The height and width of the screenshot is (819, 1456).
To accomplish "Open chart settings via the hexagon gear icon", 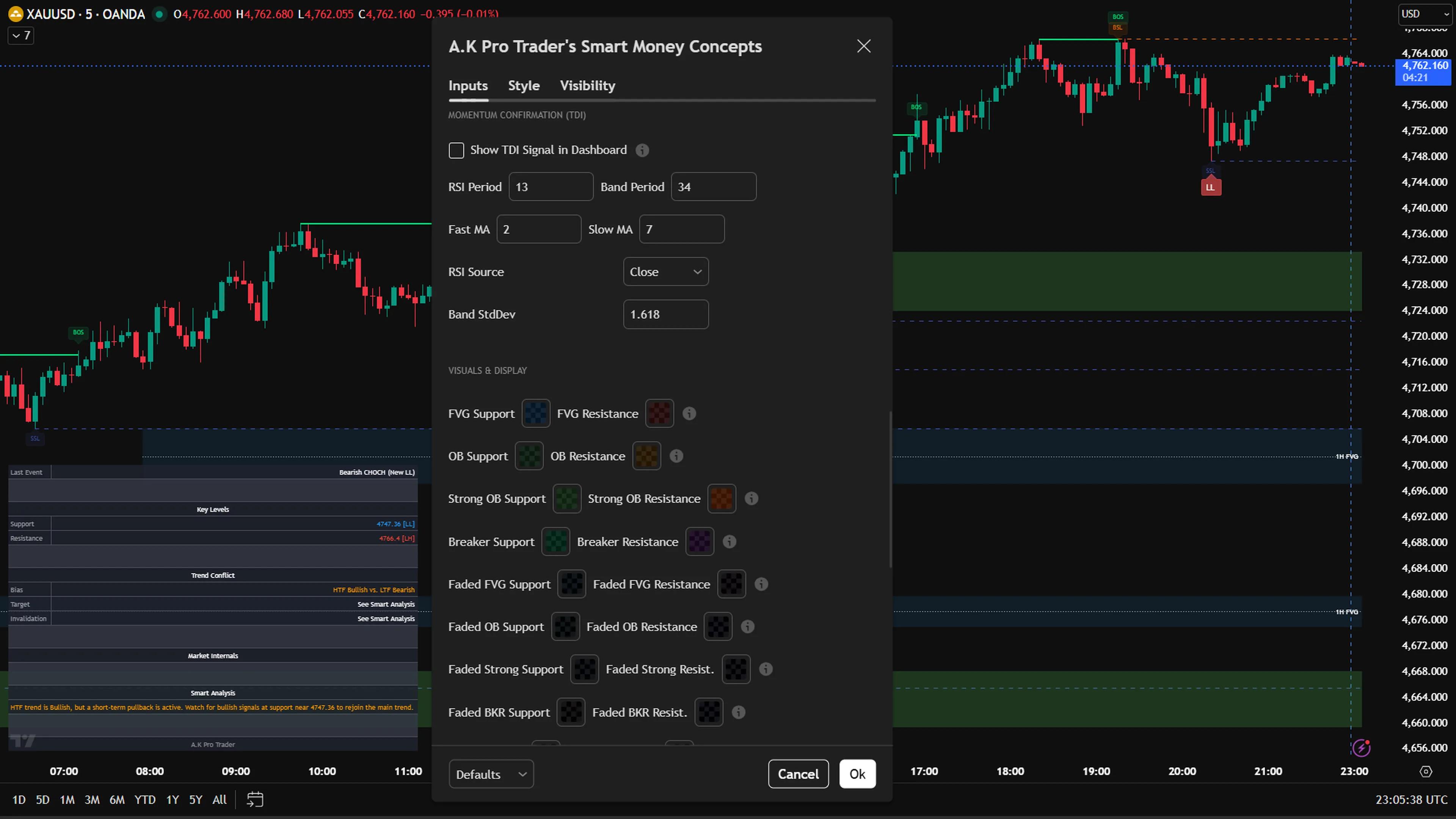I will [x=1426, y=771].
